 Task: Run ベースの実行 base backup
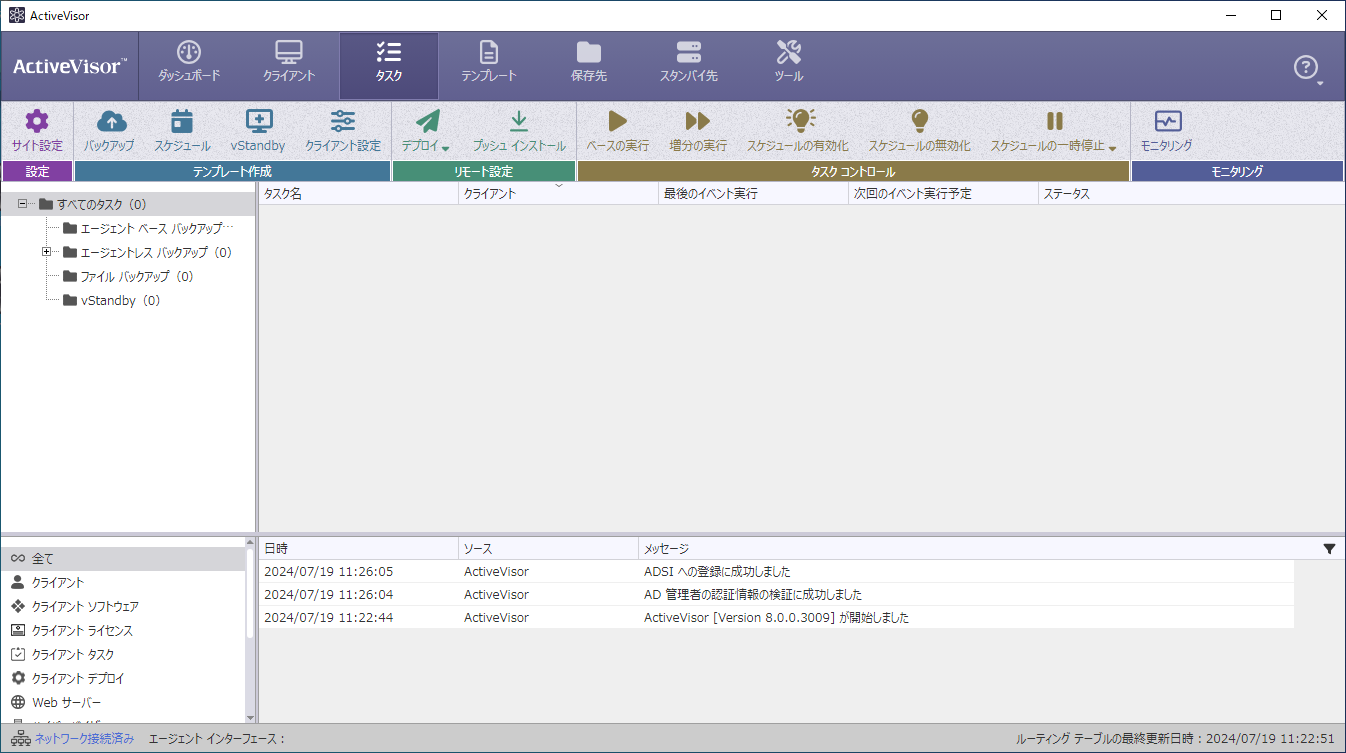point(617,131)
